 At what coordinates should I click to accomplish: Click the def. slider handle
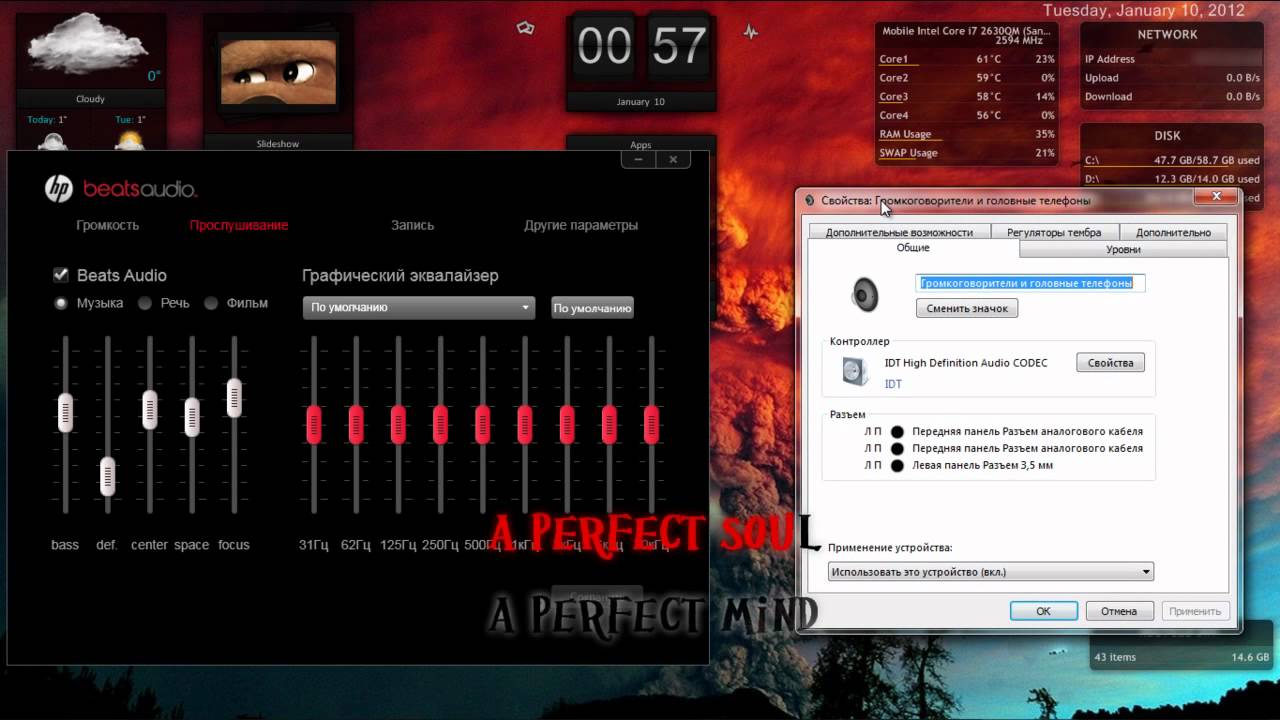(x=107, y=476)
